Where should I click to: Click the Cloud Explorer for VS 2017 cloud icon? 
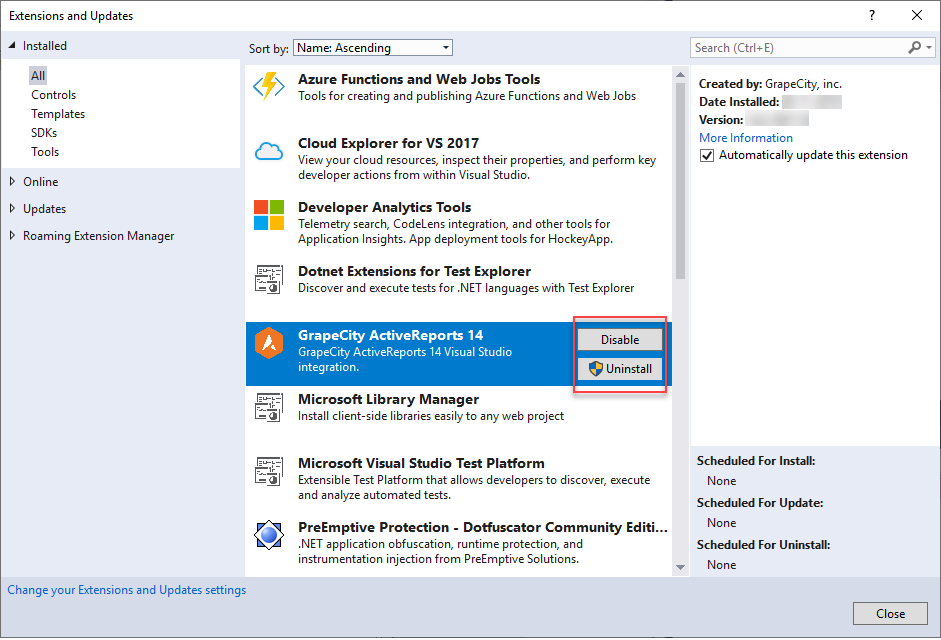coord(268,152)
